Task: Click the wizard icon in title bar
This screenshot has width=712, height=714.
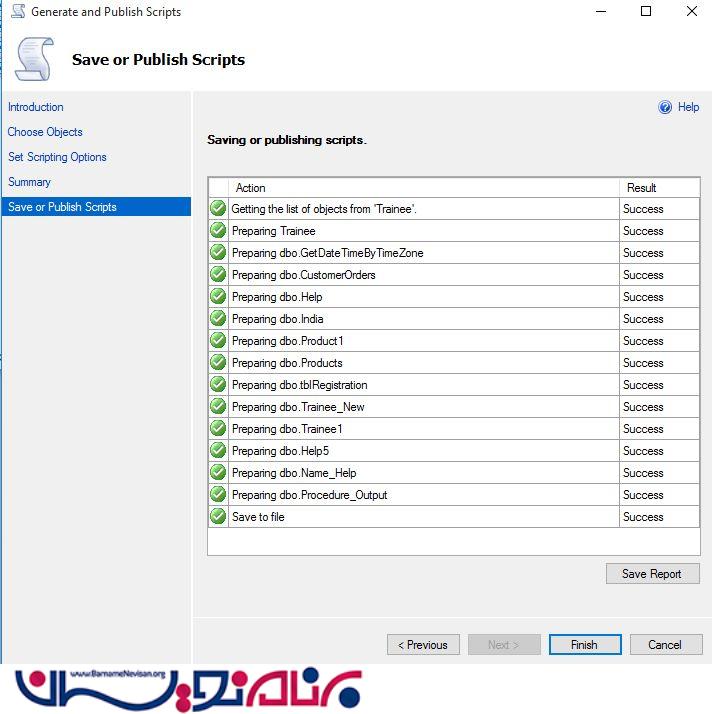Action: point(17,12)
